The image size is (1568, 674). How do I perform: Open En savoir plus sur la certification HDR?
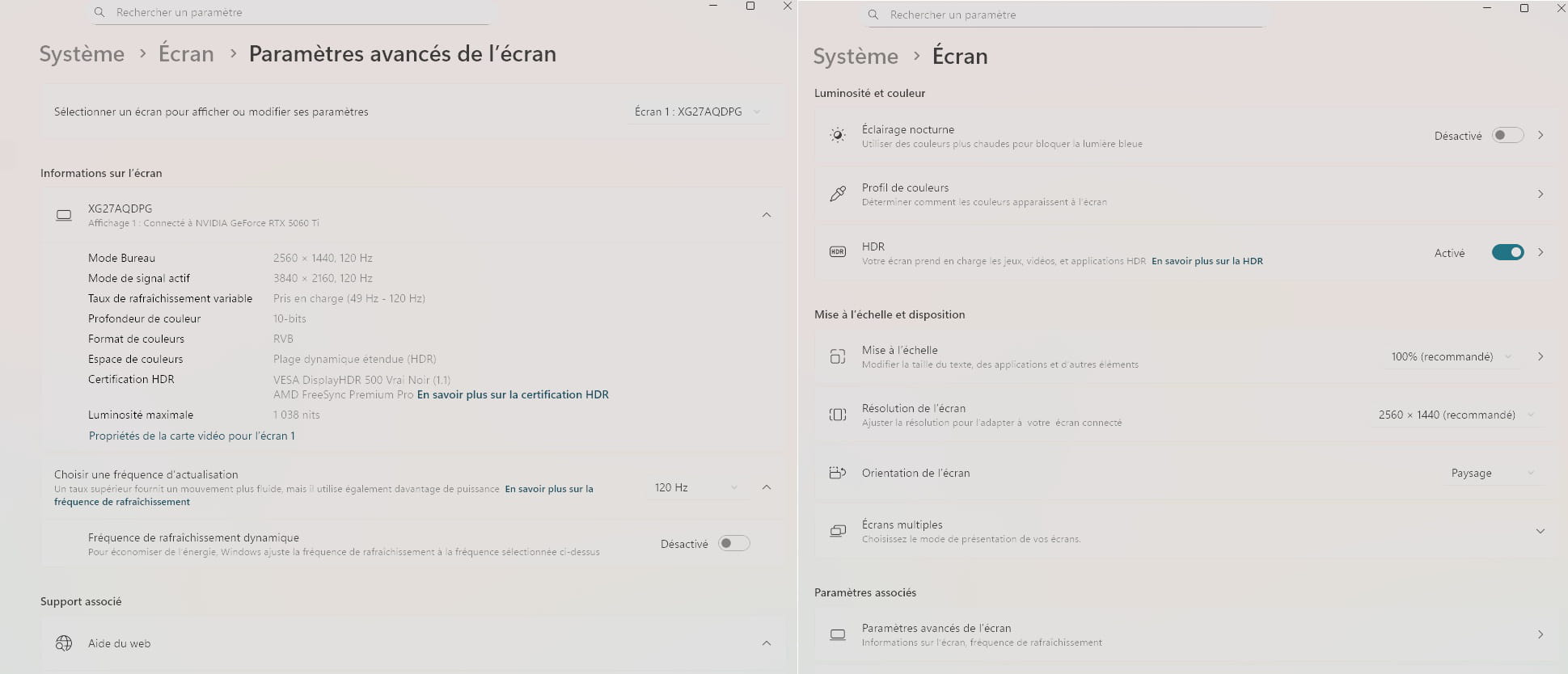[x=513, y=395]
